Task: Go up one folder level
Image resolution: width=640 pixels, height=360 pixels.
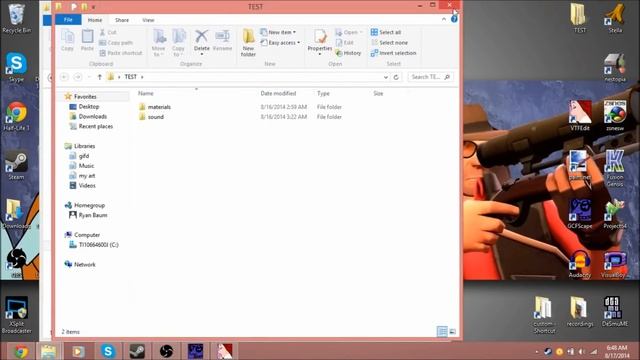Action: point(99,77)
